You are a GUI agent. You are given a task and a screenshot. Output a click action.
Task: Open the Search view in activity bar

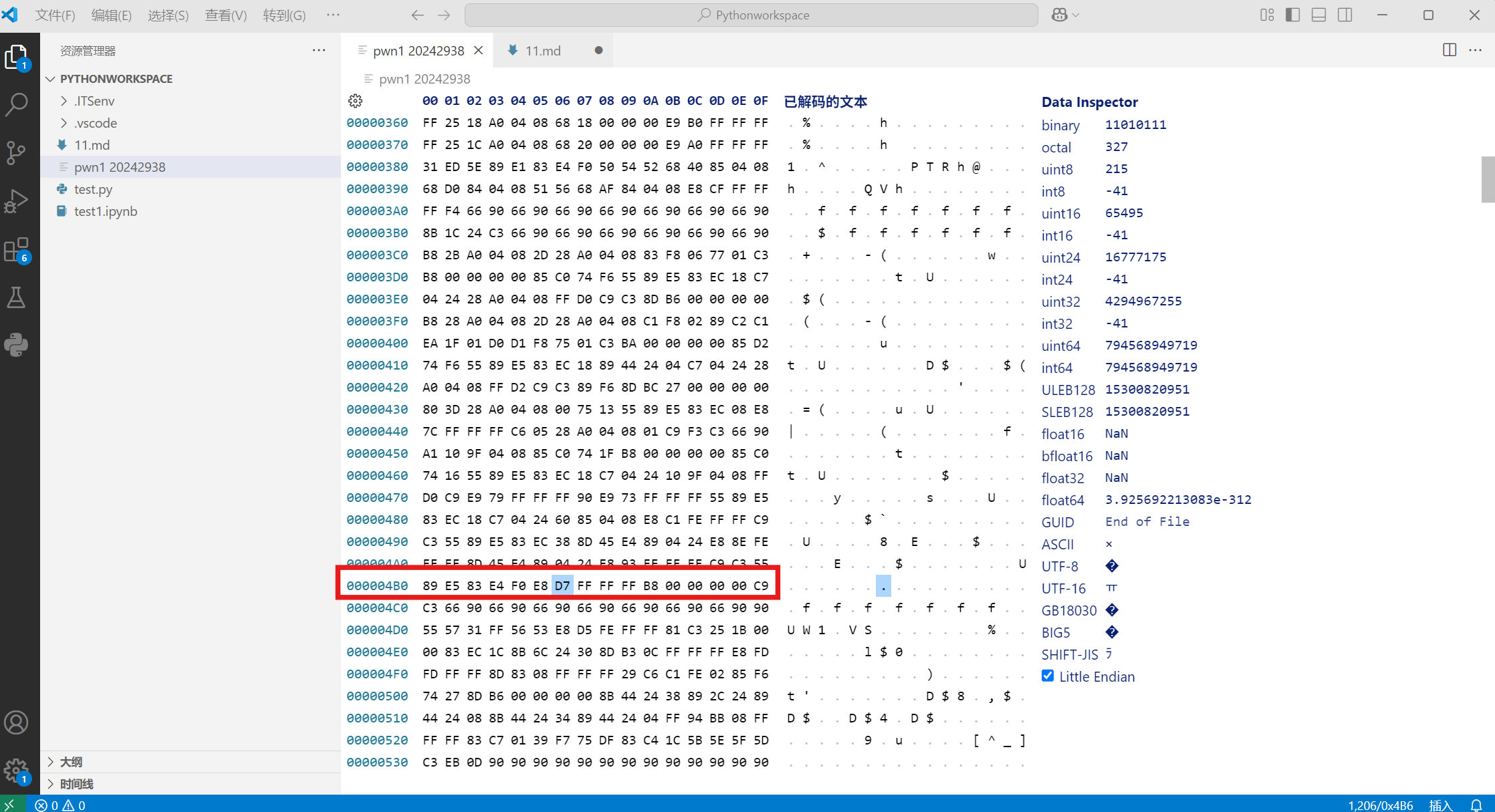pyautogui.click(x=17, y=104)
